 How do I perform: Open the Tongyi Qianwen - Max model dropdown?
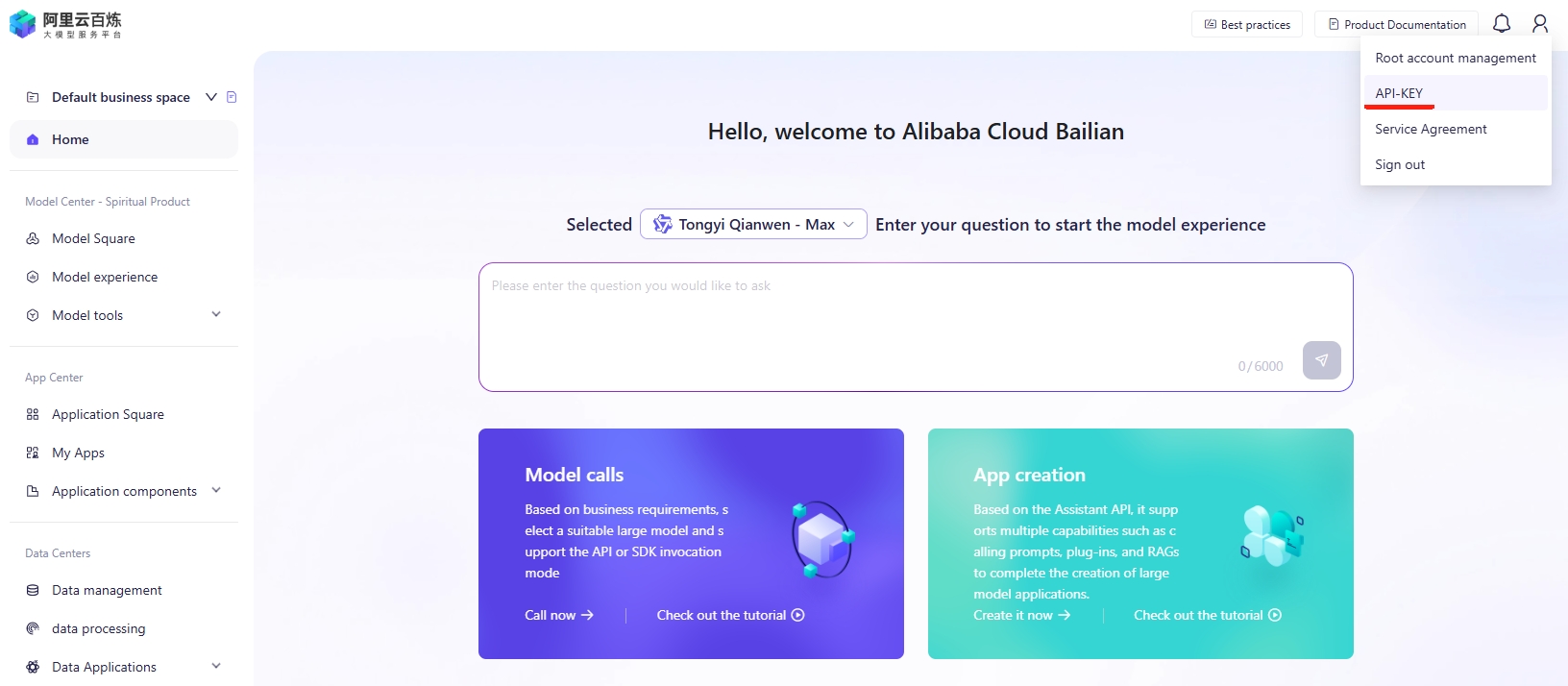point(753,224)
